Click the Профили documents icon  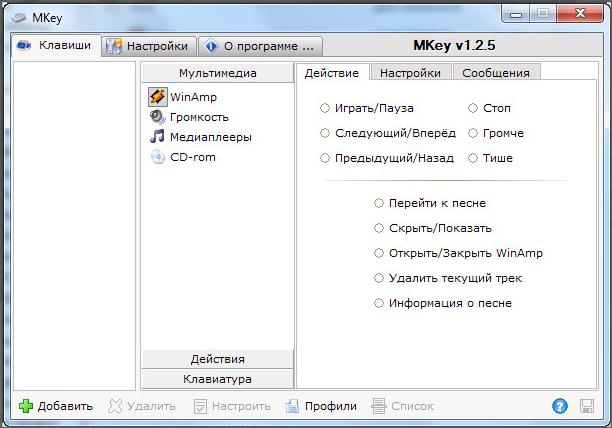[292, 406]
